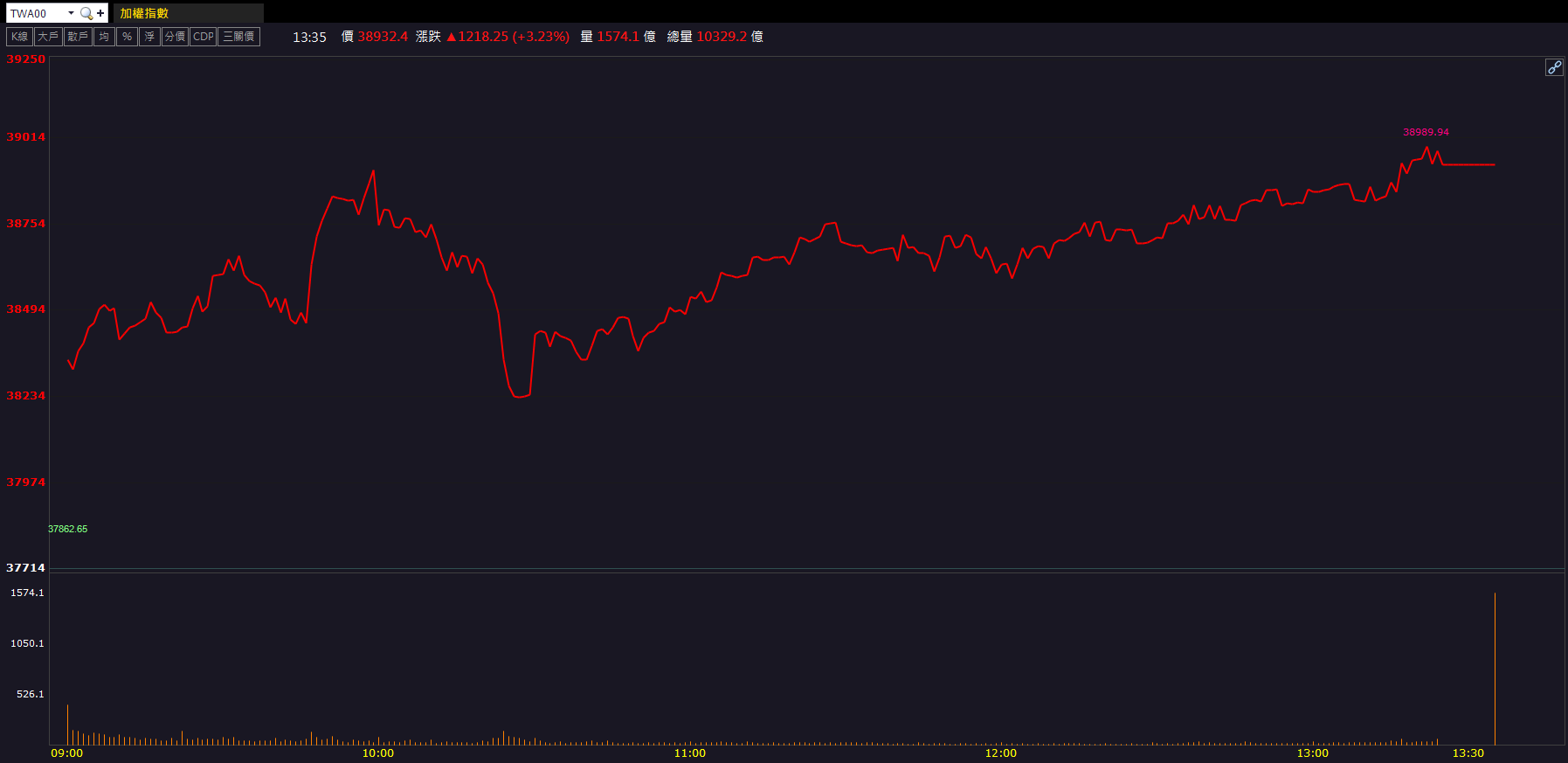Switch to the K線 chart view
This screenshot has height=763, width=1568.
19,37
